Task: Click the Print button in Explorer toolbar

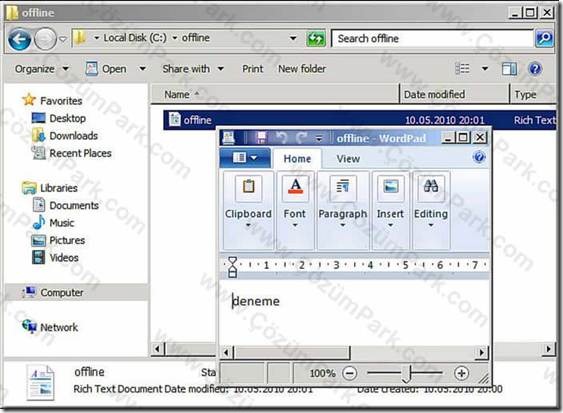Action: pyautogui.click(x=252, y=69)
